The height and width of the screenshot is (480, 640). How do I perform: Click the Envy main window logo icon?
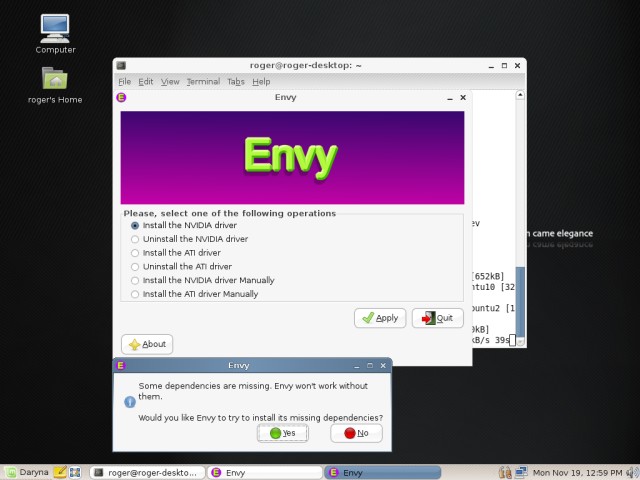(x=121, y=97)
